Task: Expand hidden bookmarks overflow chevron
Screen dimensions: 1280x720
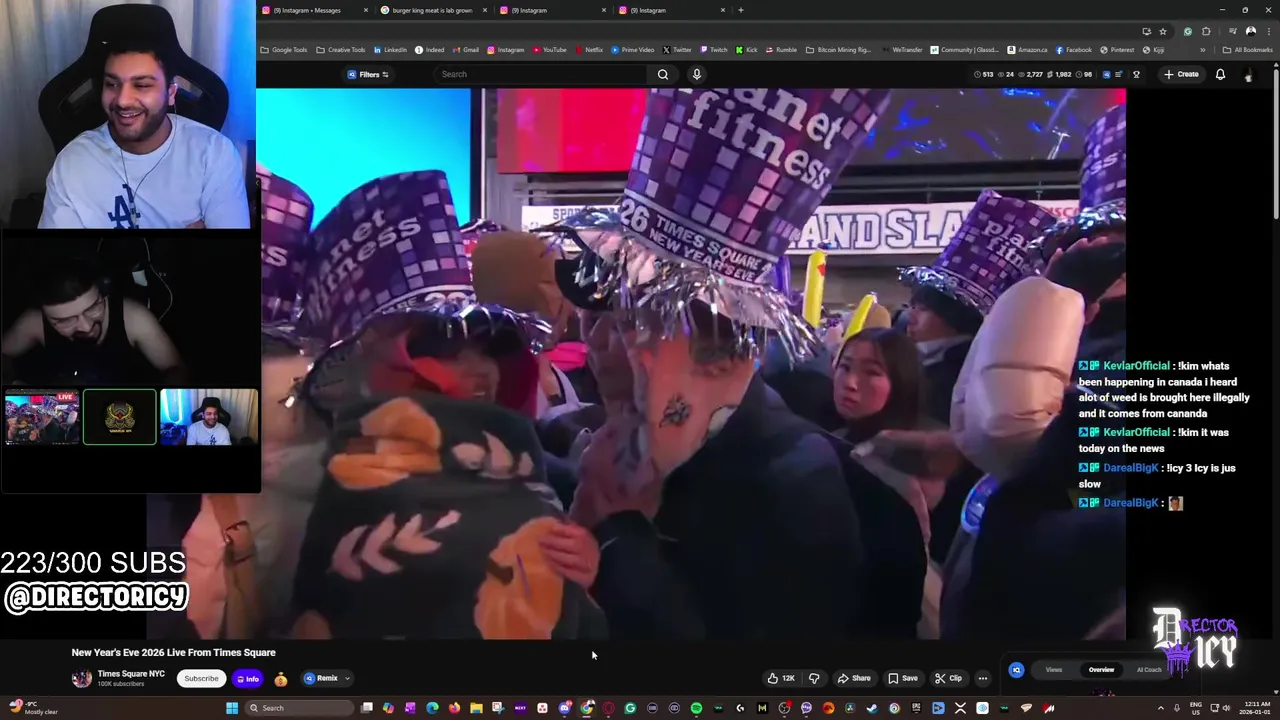Action: (1203, 50)
